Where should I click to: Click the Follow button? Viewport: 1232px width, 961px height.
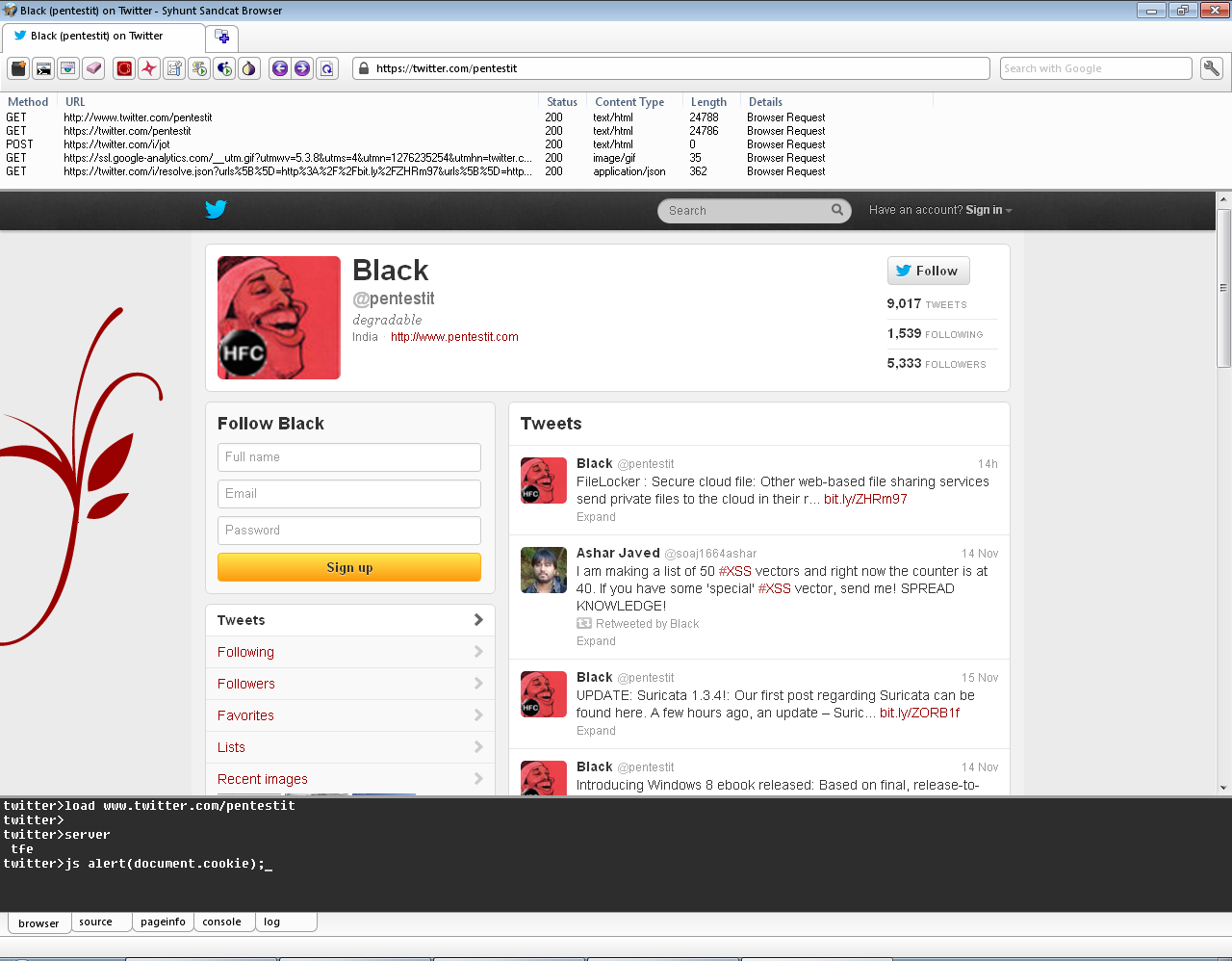928,271
